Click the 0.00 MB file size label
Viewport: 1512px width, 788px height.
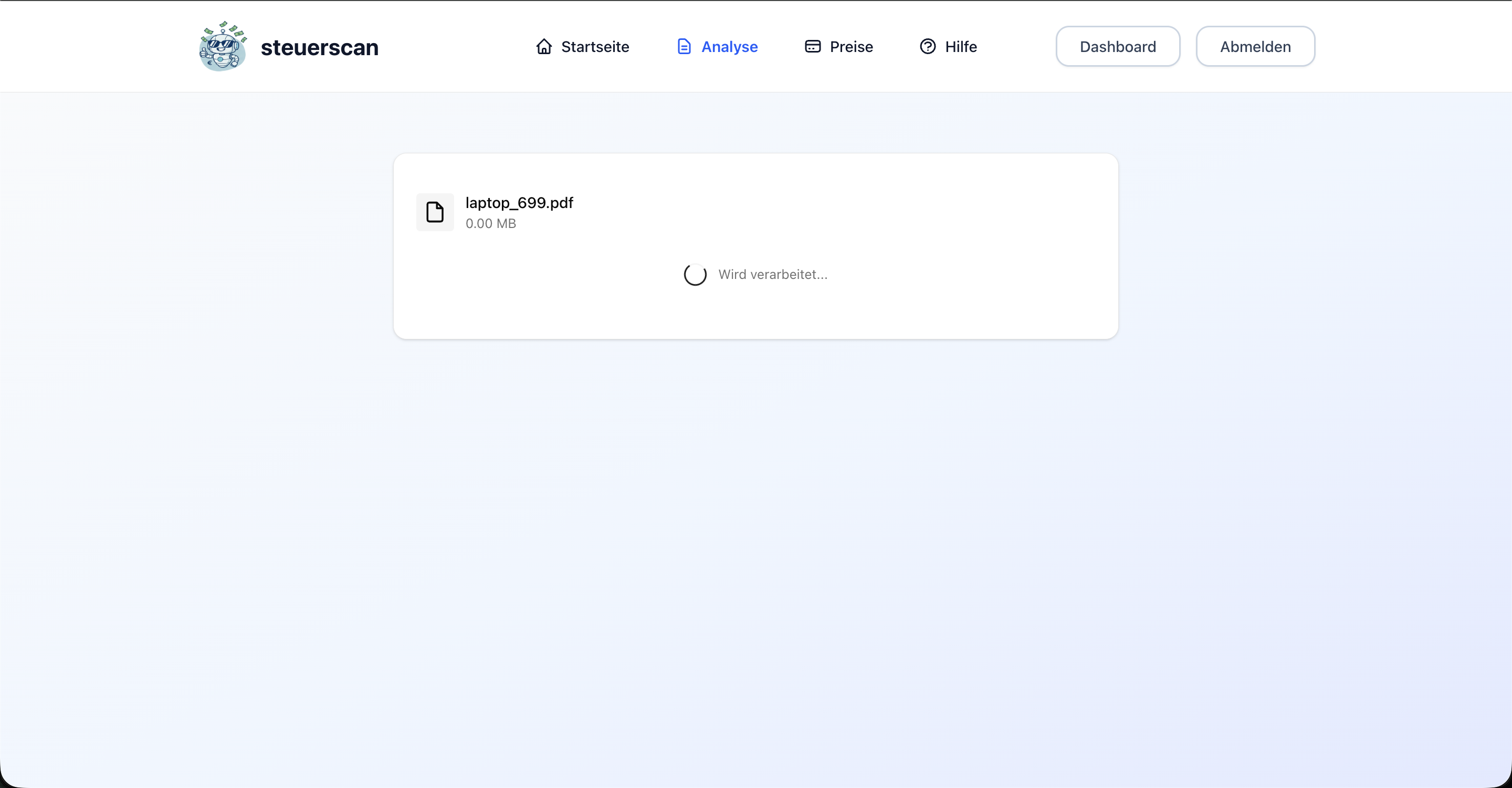click(x=491, y=224)
